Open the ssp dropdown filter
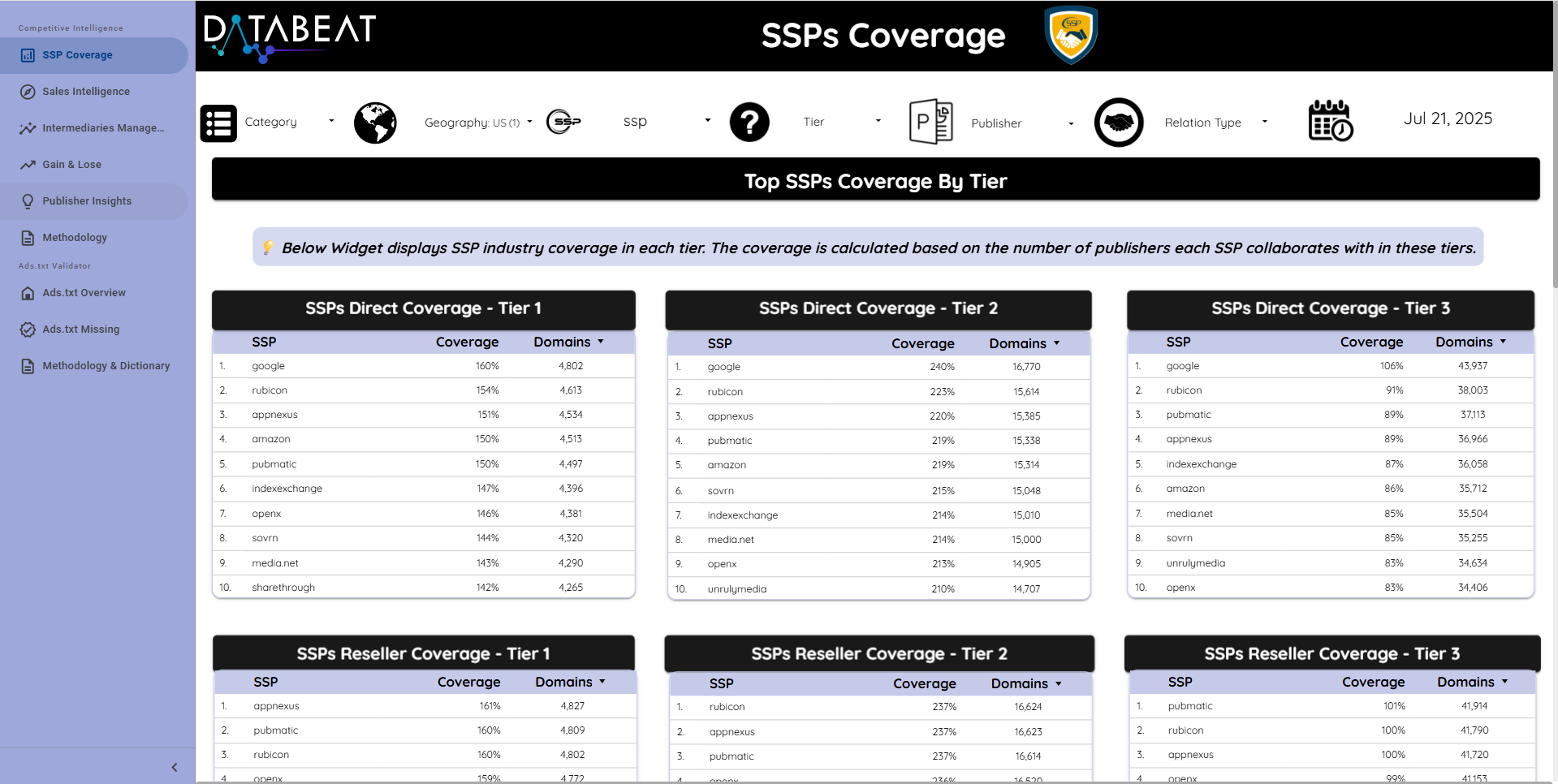 tap(667, 121)
